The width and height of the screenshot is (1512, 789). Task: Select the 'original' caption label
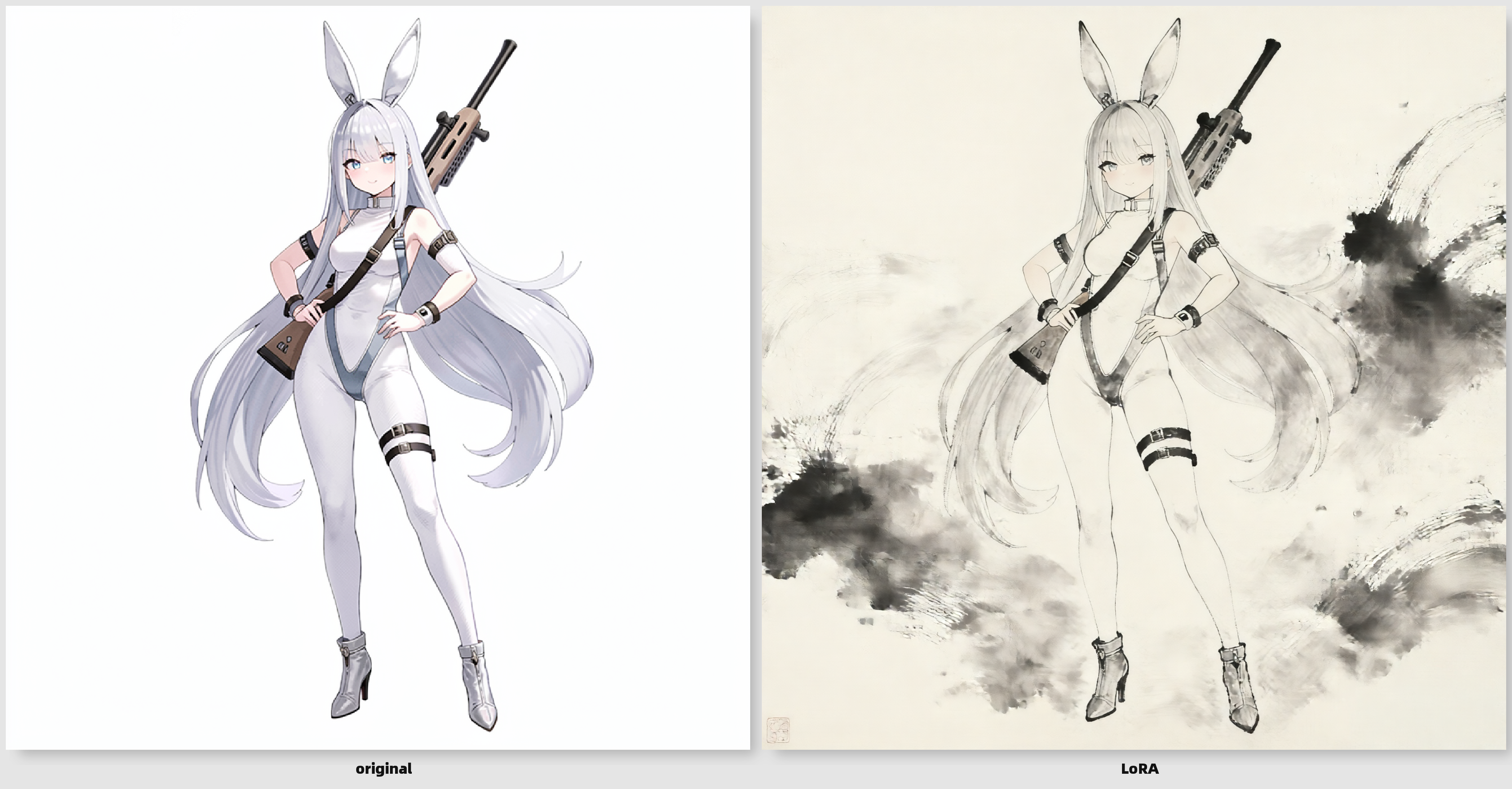click(x=384, y=768)
